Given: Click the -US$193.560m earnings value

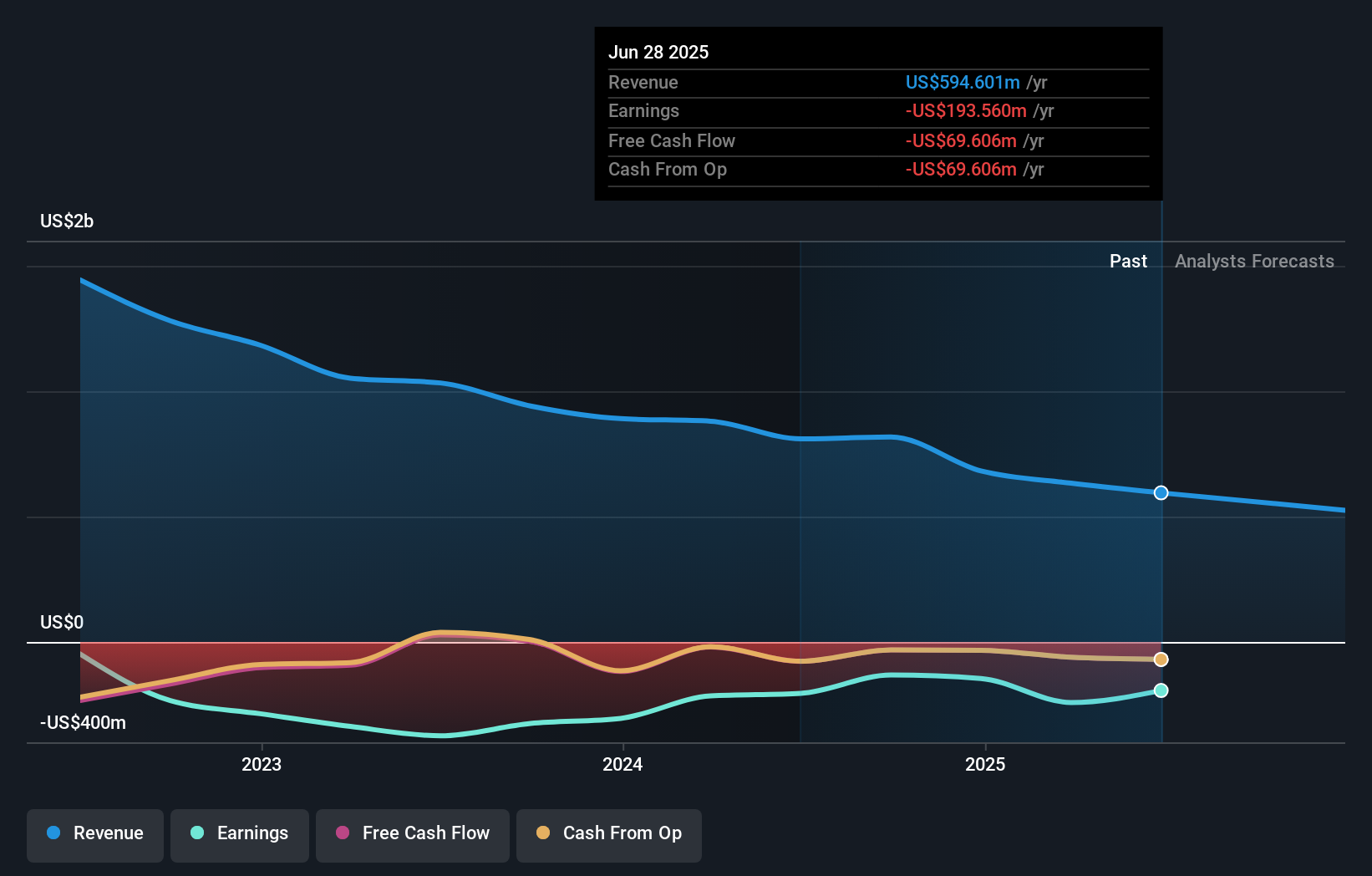Looking at the screenshot, I should (x=966, y=110).
